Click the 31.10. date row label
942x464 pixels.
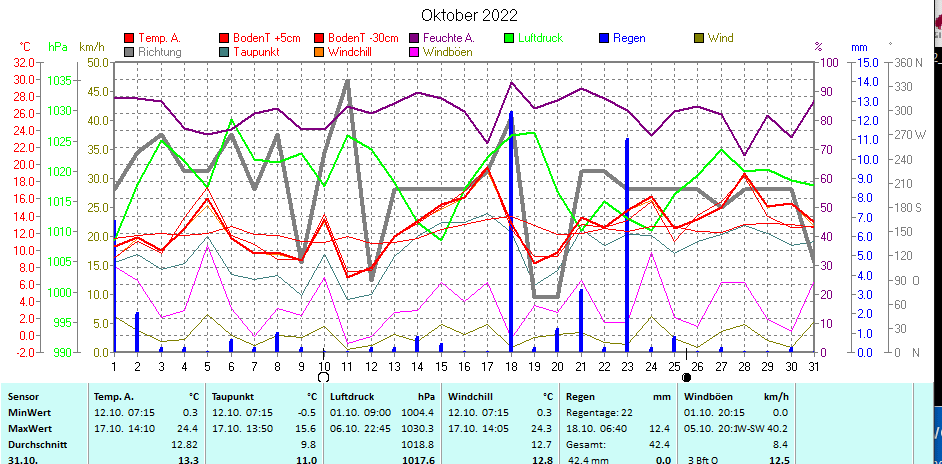tap(20, 460)
